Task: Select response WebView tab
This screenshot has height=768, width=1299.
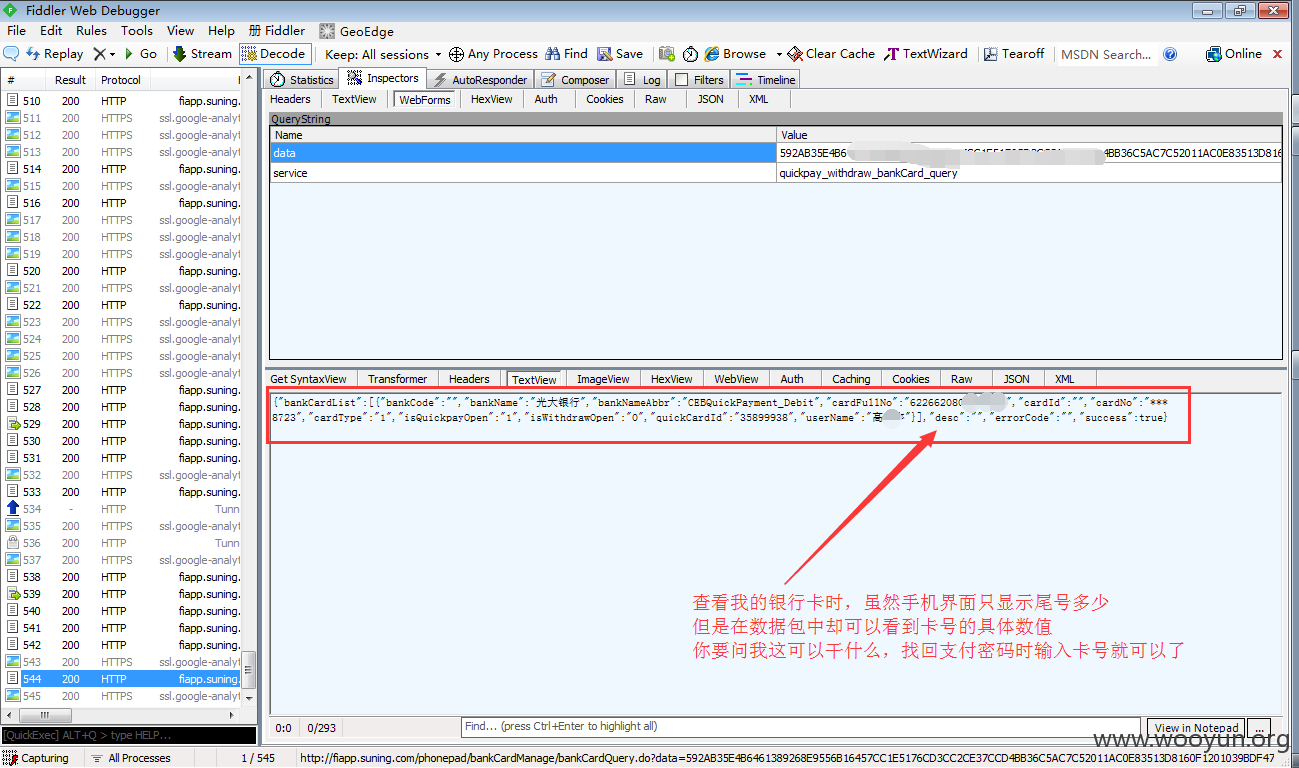Action: pos(736,379)
